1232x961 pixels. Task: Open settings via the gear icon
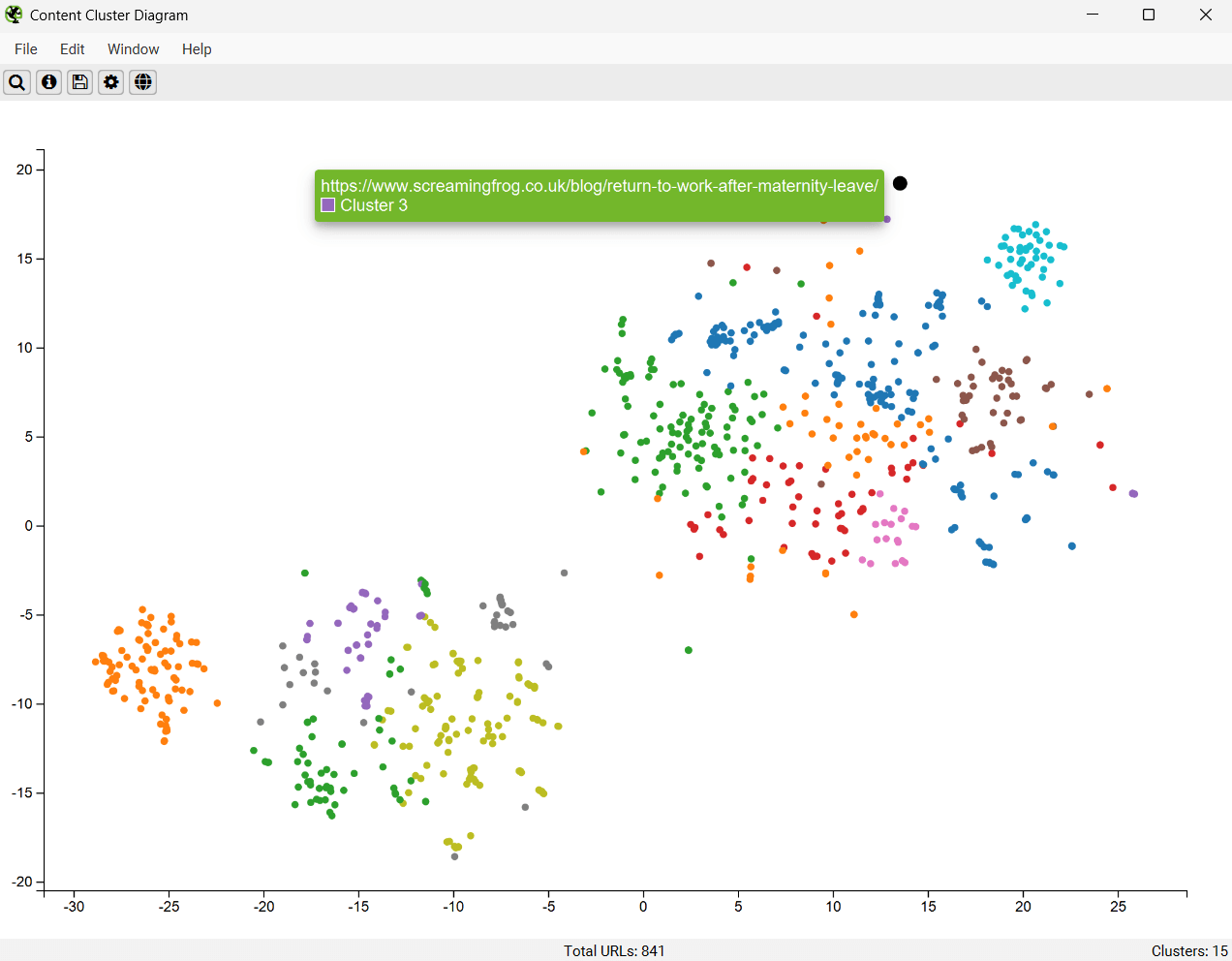[x=110, y=82]
